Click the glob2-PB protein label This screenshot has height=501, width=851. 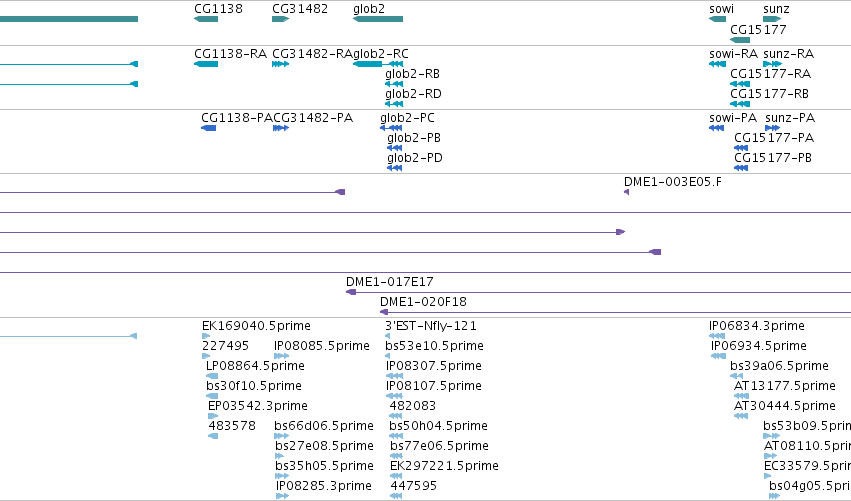(414, 138)
